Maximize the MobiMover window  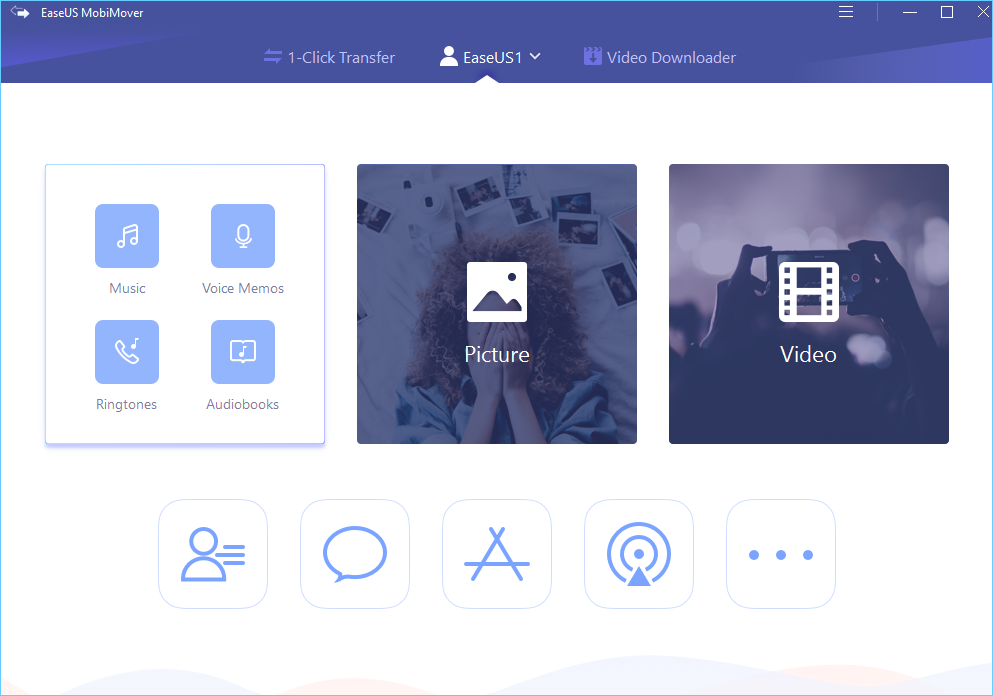(947, 13)
